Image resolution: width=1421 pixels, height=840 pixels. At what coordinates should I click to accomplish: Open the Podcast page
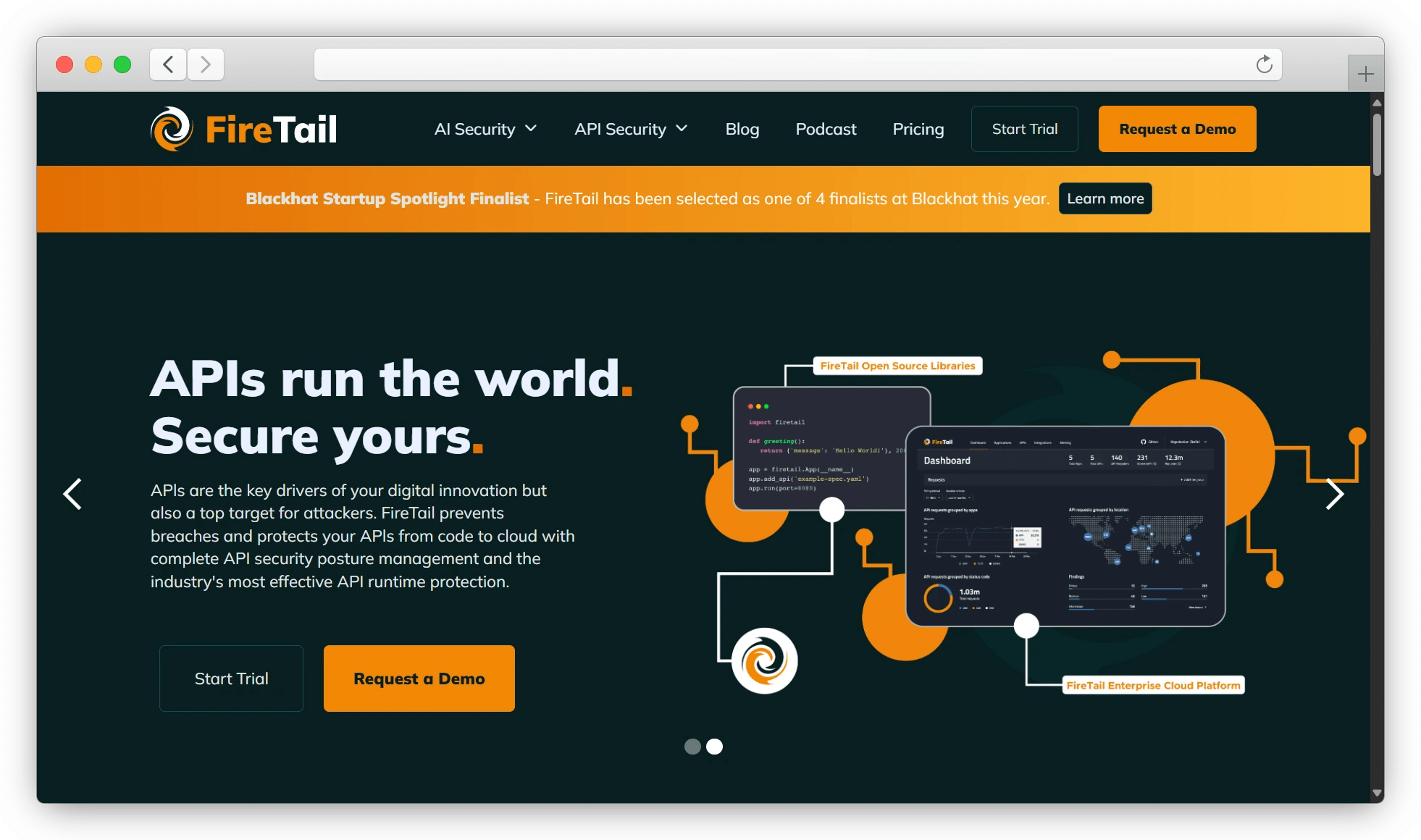point(826,129)
